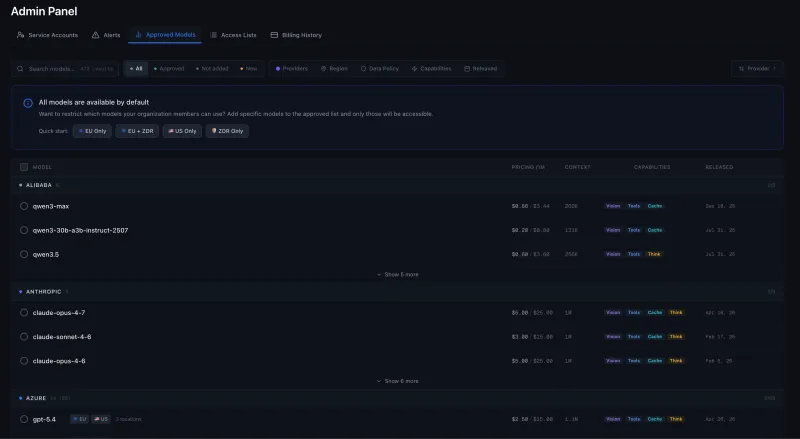
Task: Select the claude-sonnet-4-6 radio circle
Action: tap(24, 337)
